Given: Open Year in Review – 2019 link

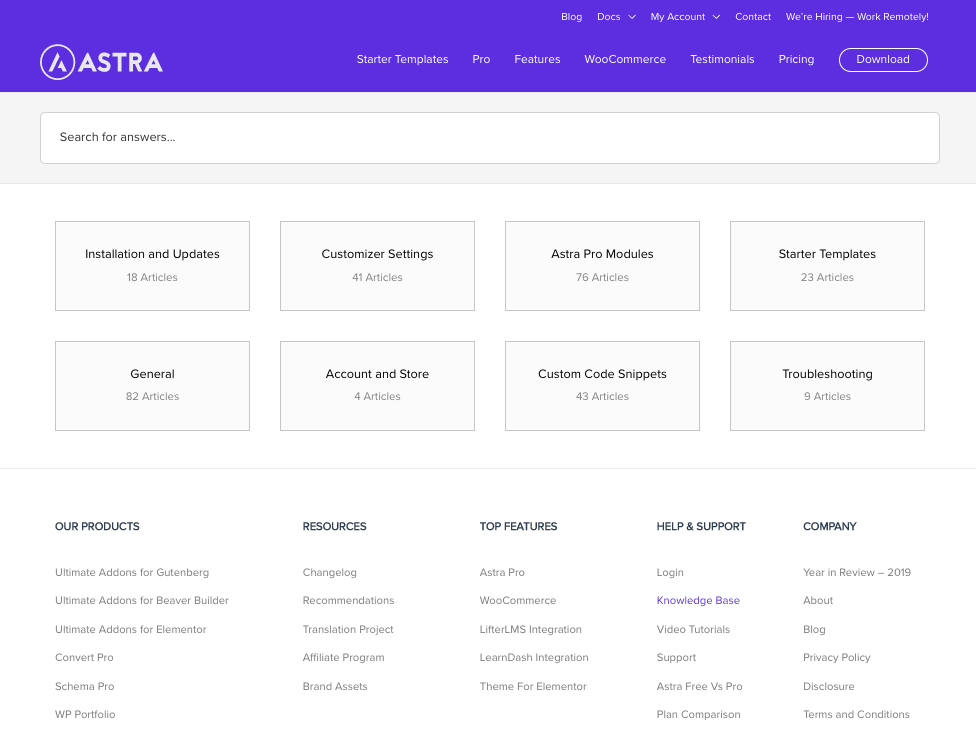Looking at the screenshot, I should click(856, 572).
